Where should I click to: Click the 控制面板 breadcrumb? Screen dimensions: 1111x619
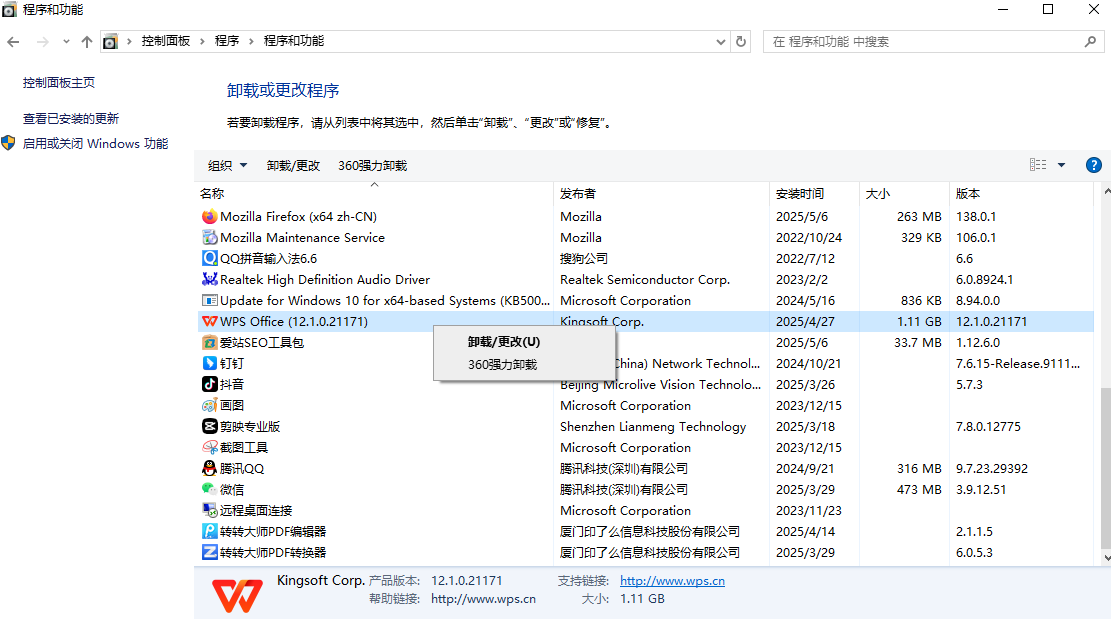pyautogui.click(x=166, y=41)
